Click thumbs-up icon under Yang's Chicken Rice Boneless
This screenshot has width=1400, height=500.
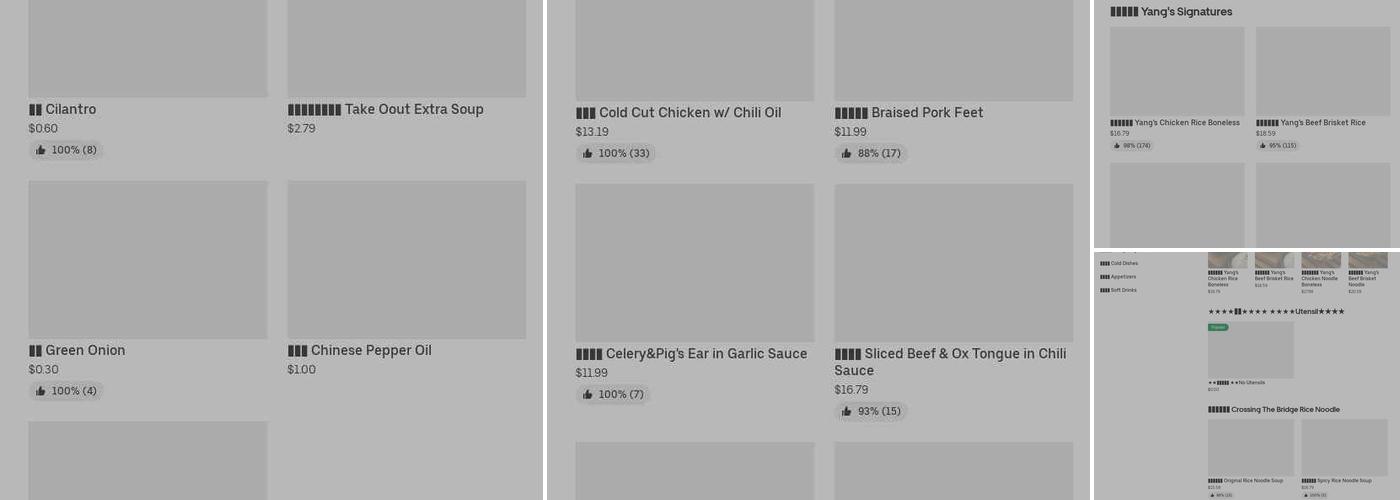tap(1117, 146)
